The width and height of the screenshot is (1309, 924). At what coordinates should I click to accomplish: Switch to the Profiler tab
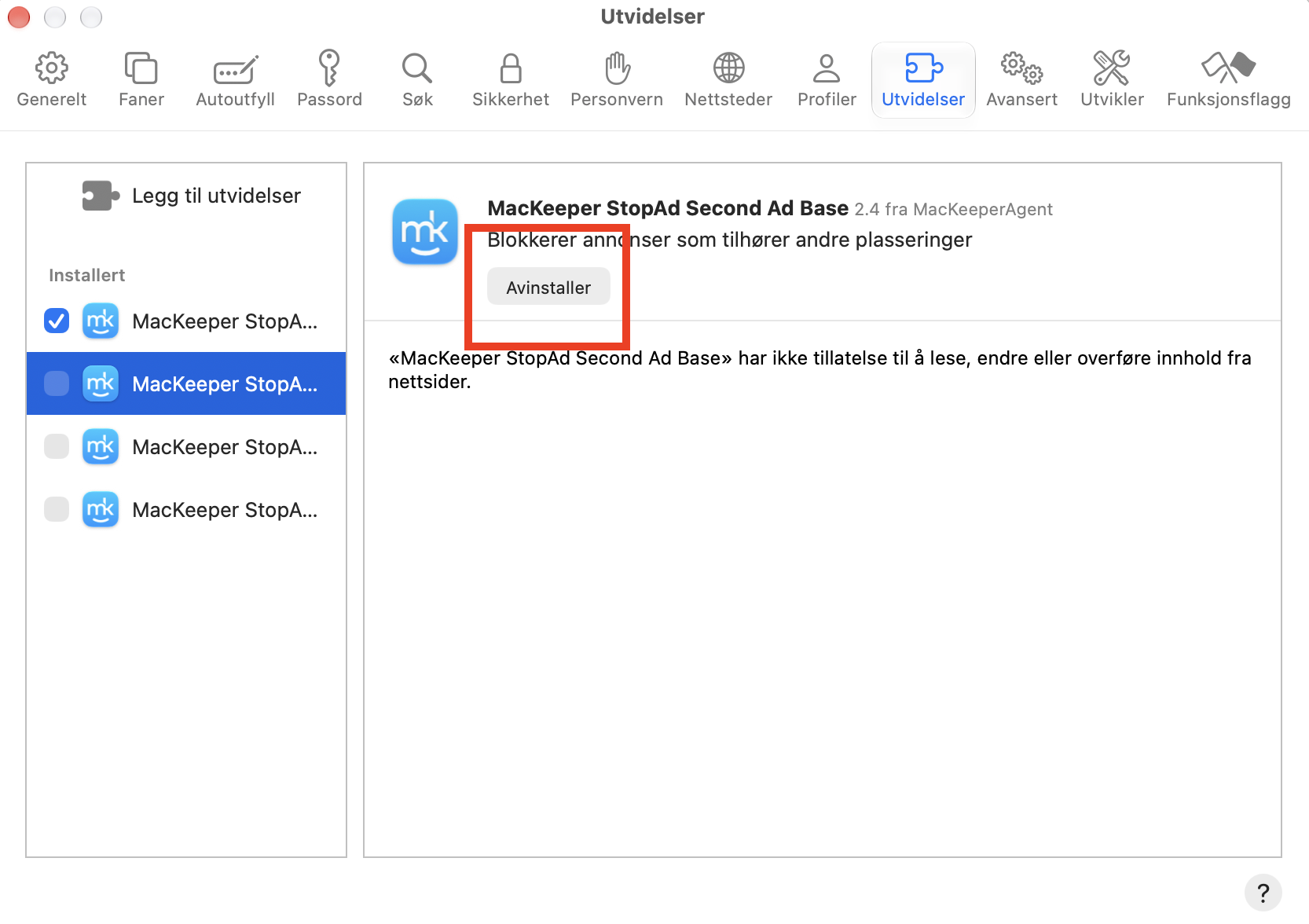point(827,79)
